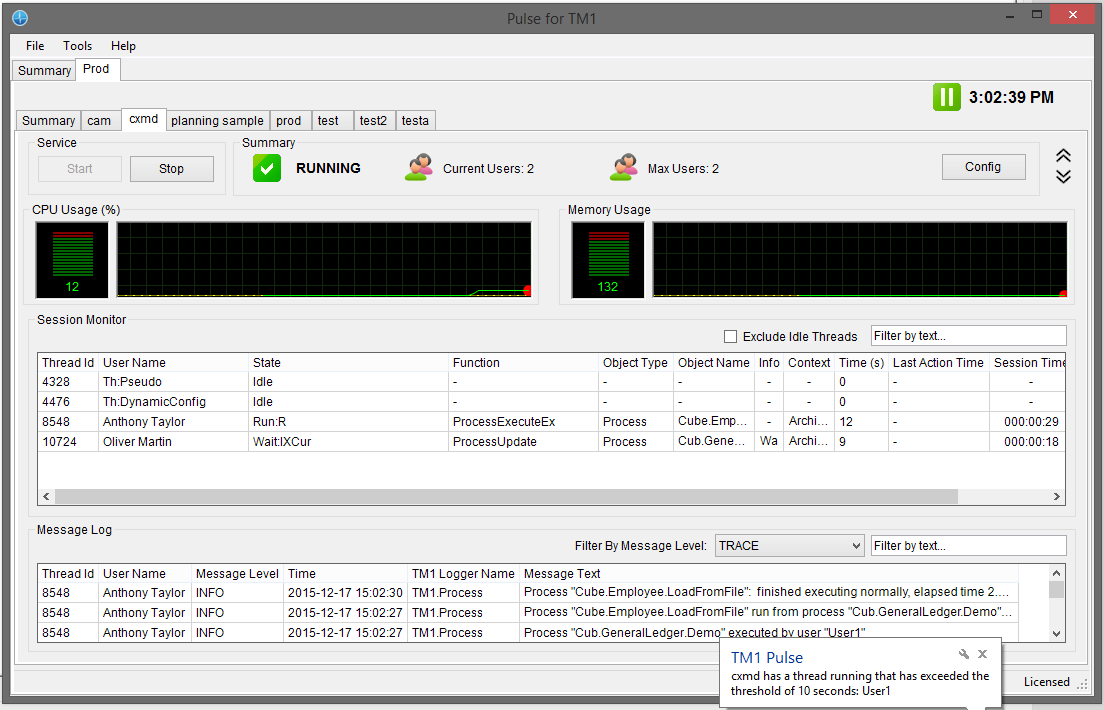Open notification settings wrench icon in popup

(964, 654)
